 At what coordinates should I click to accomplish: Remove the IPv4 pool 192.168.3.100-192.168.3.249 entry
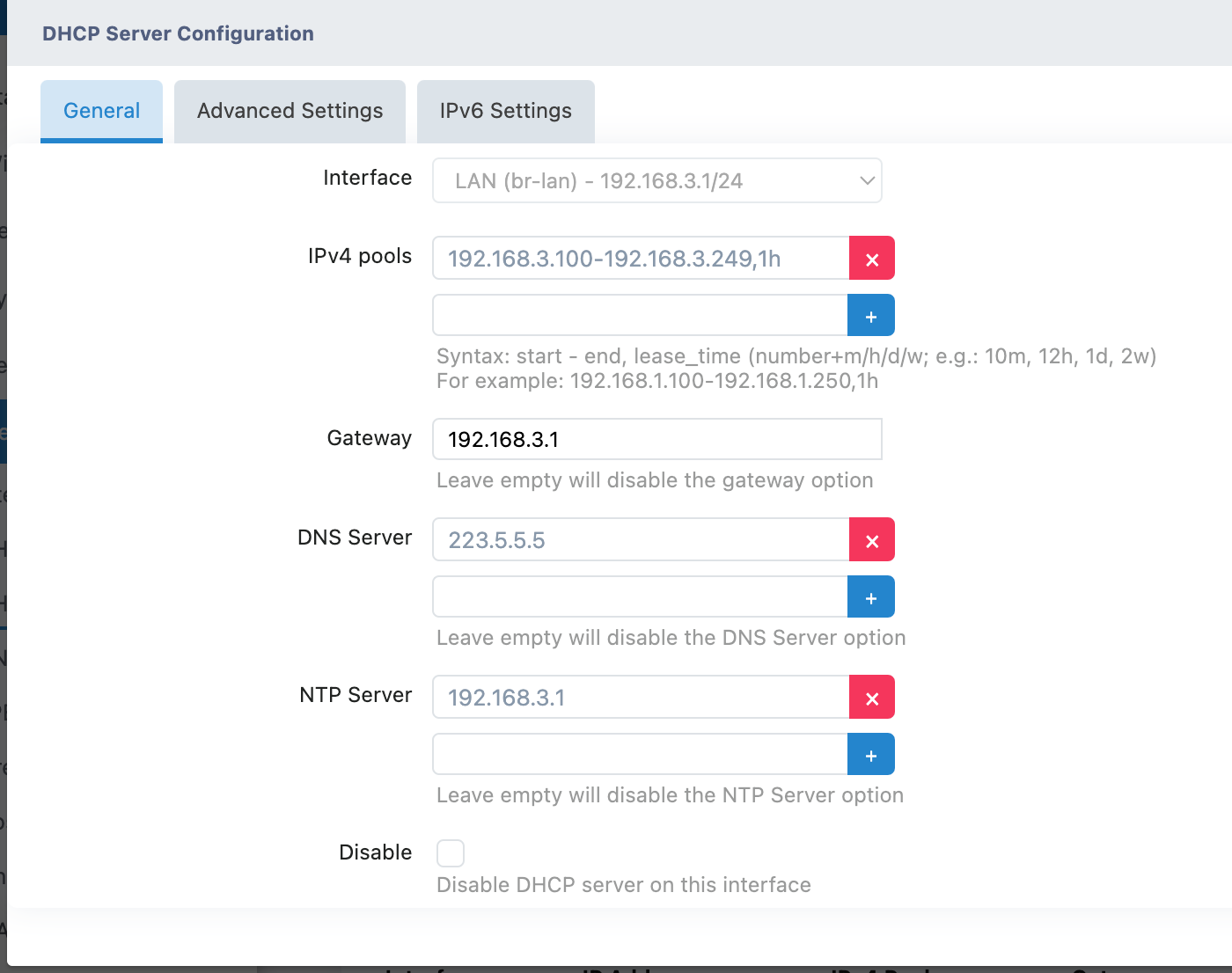click(x=871, y=259)
